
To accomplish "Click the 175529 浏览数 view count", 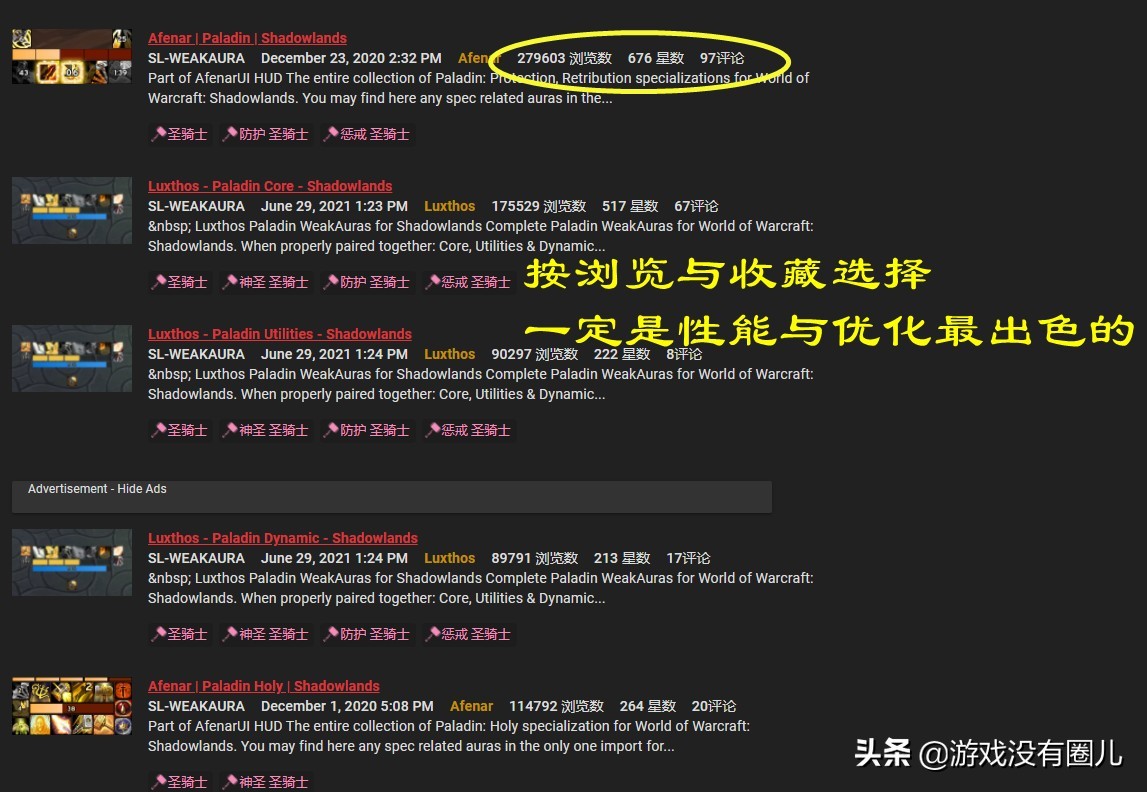I will (539, 206).
